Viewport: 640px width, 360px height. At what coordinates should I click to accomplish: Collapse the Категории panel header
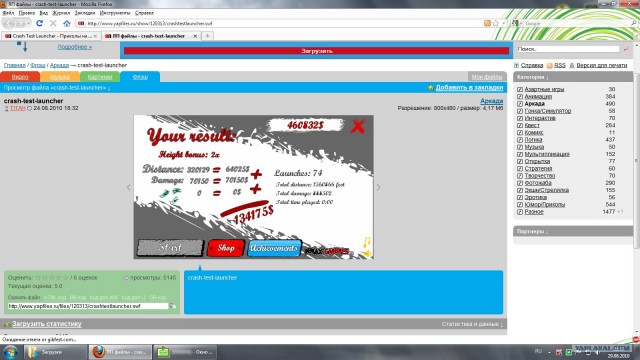[573, 77]
